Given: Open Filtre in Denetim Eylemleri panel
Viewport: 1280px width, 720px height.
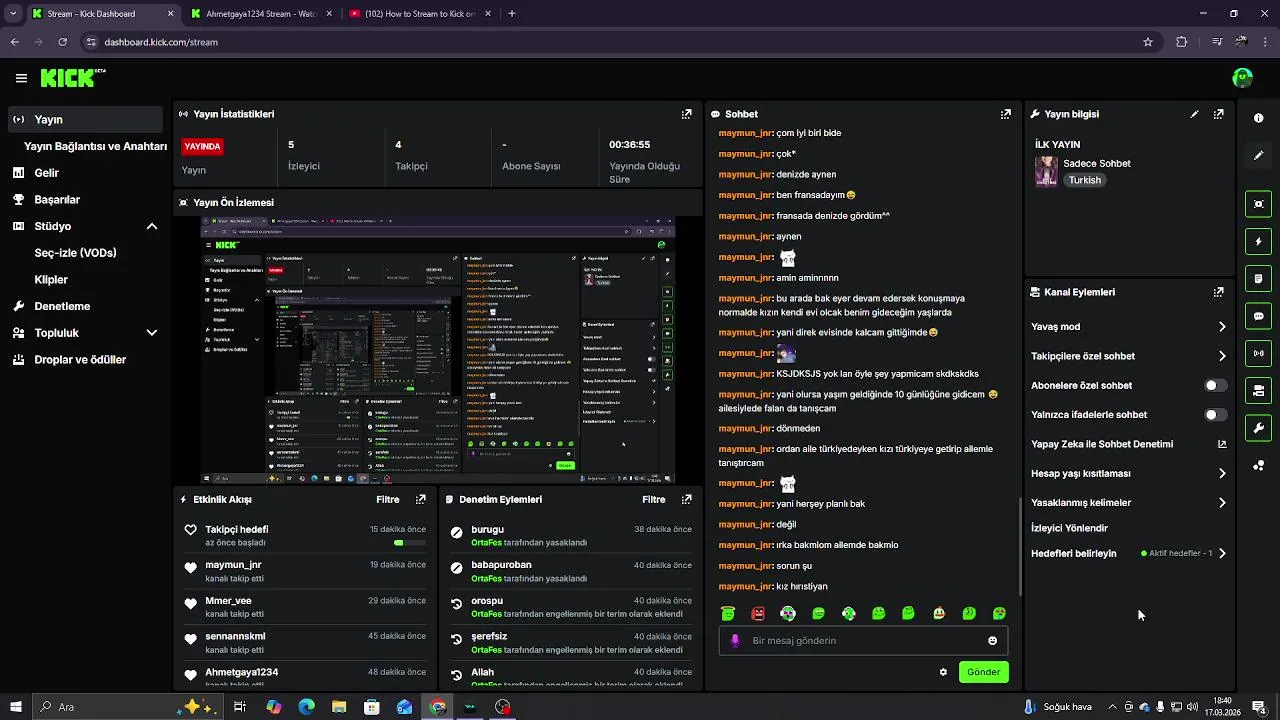Looking at the screenshot, I should pos(653,499).
